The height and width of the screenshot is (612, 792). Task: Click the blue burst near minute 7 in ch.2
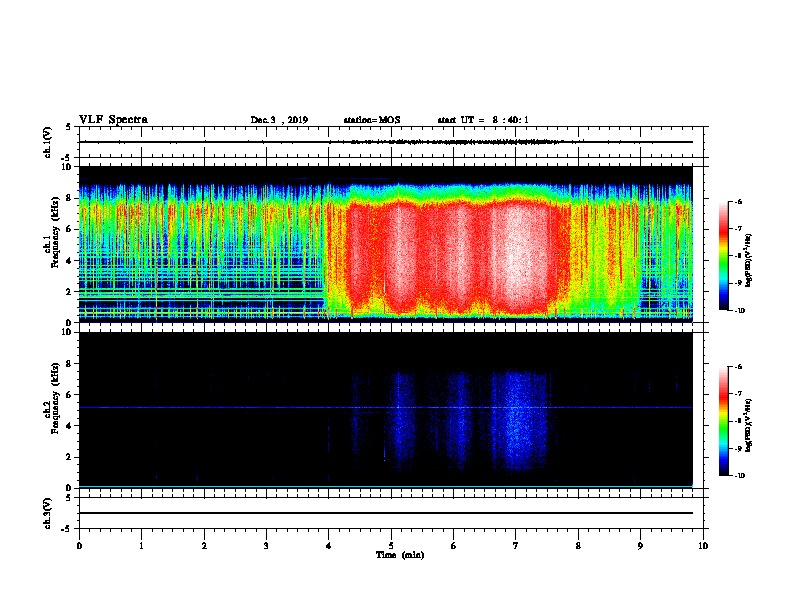pos(520,422)
